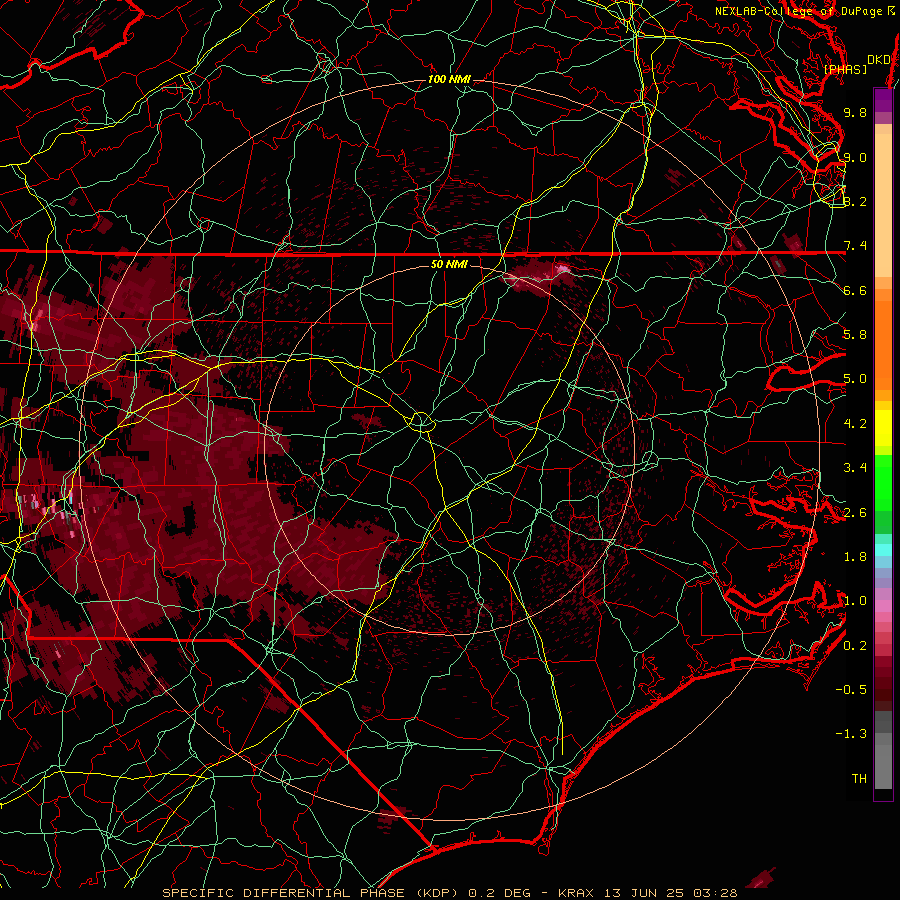Click the 5.0 scale value

[855, 379]
